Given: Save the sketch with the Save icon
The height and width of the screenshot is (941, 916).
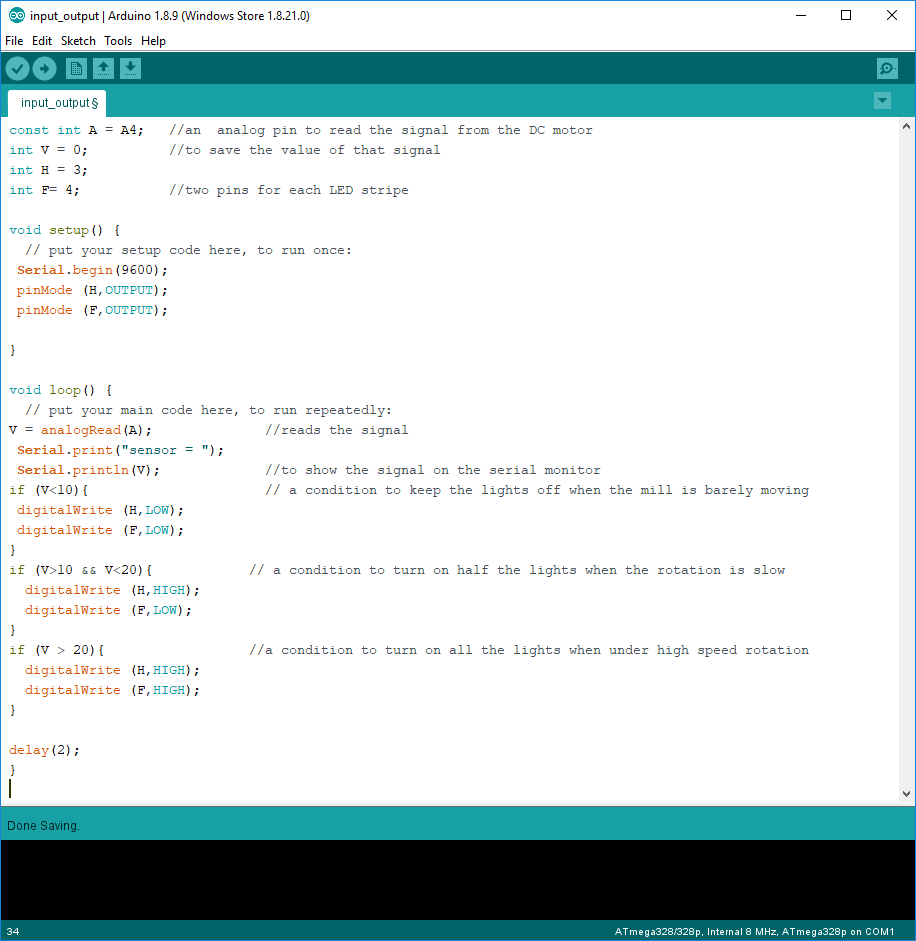Looking at the screenshot, I should [130, 69].
